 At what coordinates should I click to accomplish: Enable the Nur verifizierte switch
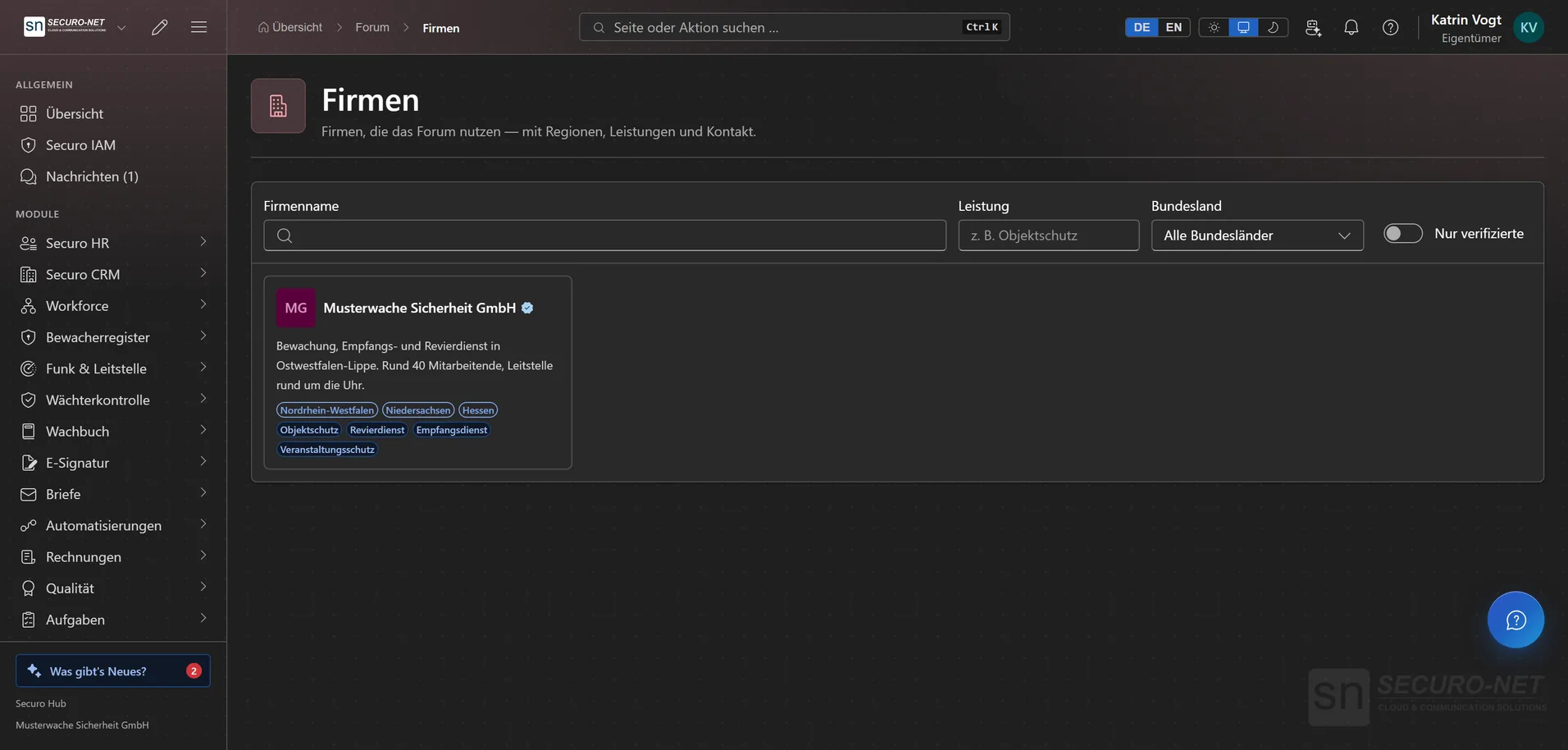(1402, 233)
